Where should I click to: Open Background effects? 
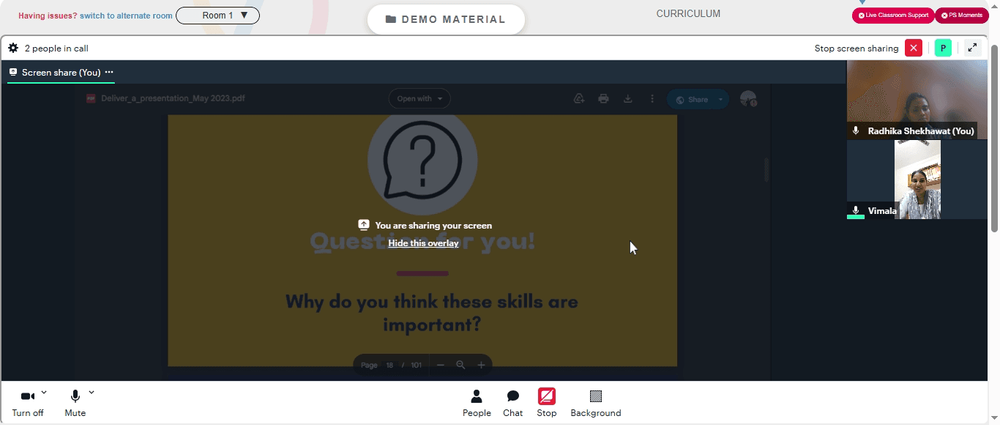click(x=596, y=404)
